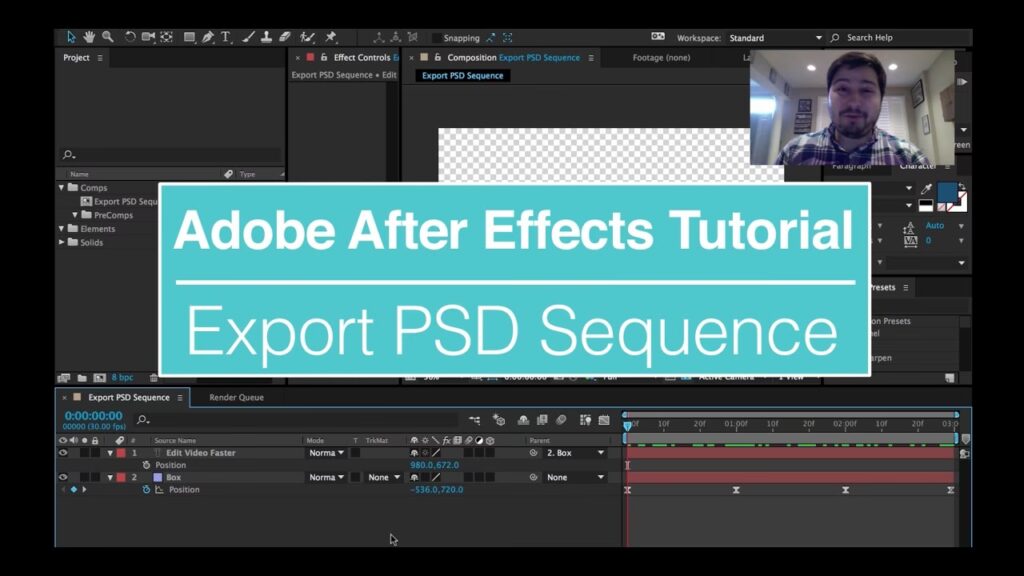Expand the Solids folder
1024x576 pixels.
click(62, 242)
